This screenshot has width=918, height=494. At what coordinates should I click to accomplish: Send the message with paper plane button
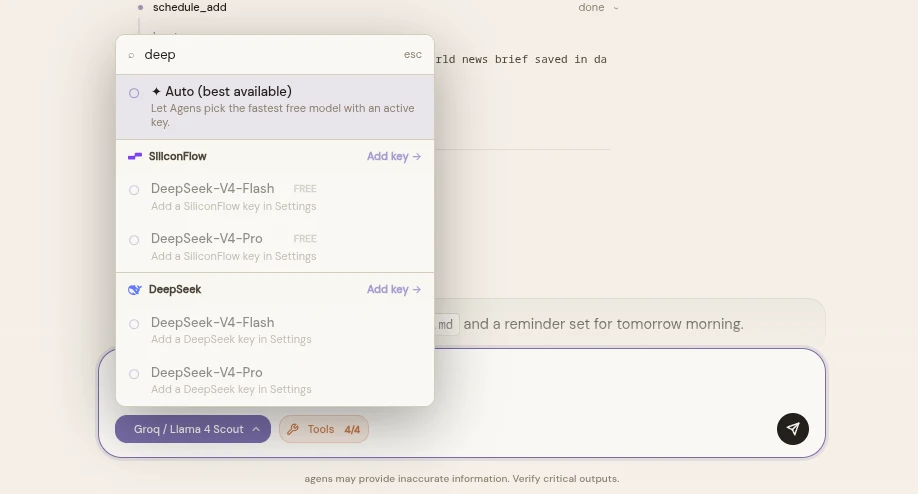[793, 429]
